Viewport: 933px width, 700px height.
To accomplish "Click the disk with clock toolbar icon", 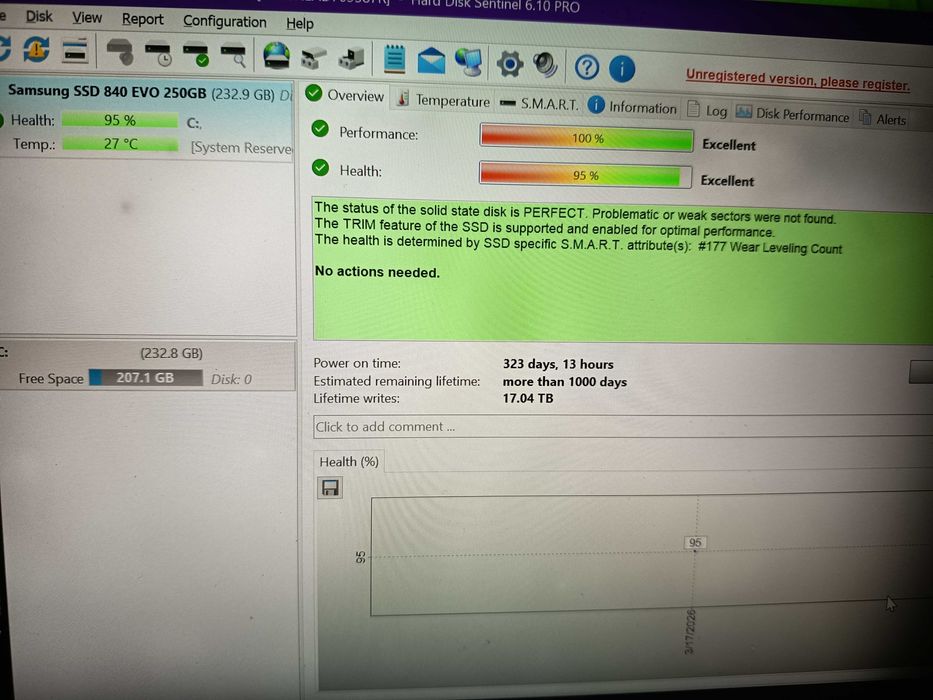I will [x=159, y=54].
